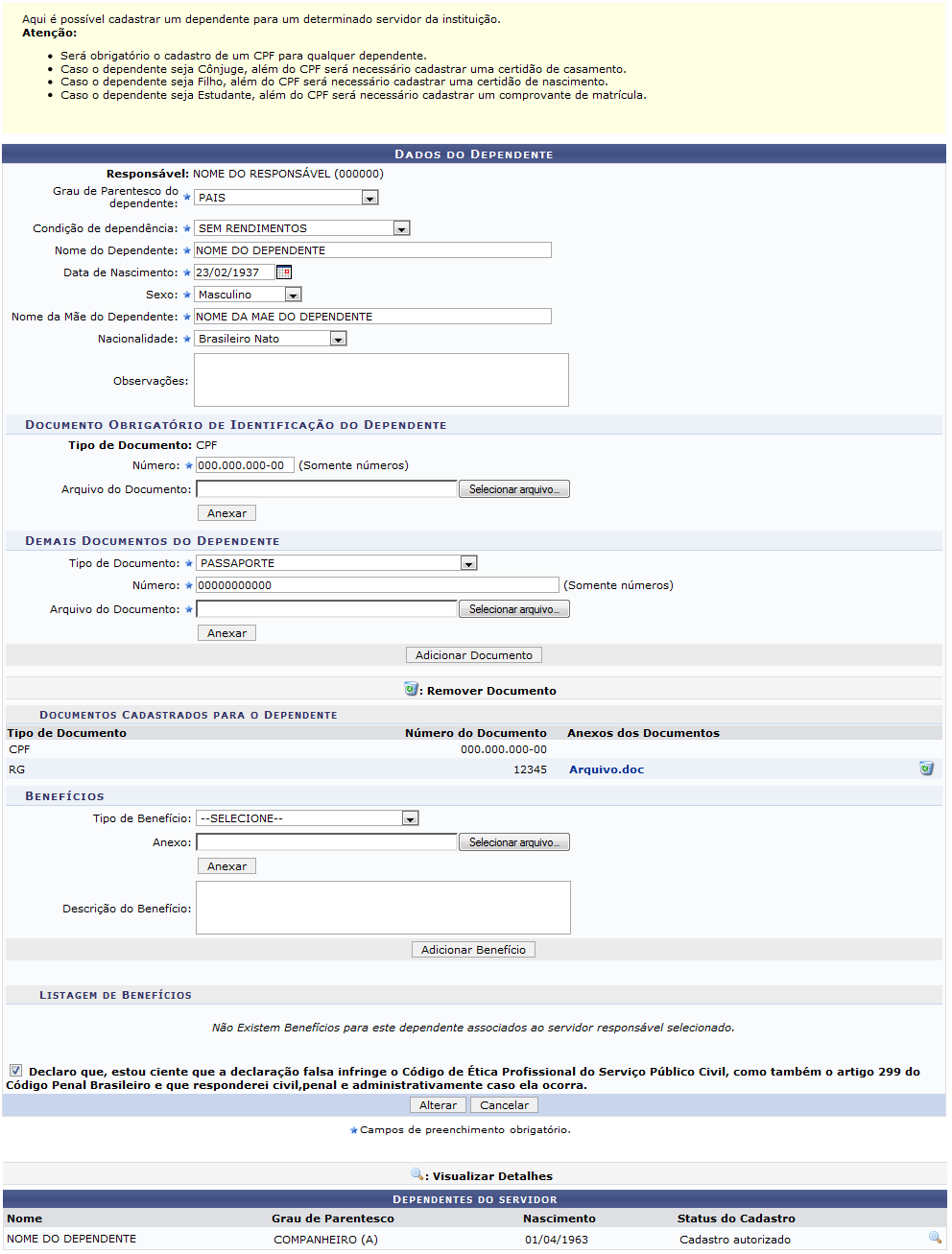Click Anexar button under CPF document

226,513
